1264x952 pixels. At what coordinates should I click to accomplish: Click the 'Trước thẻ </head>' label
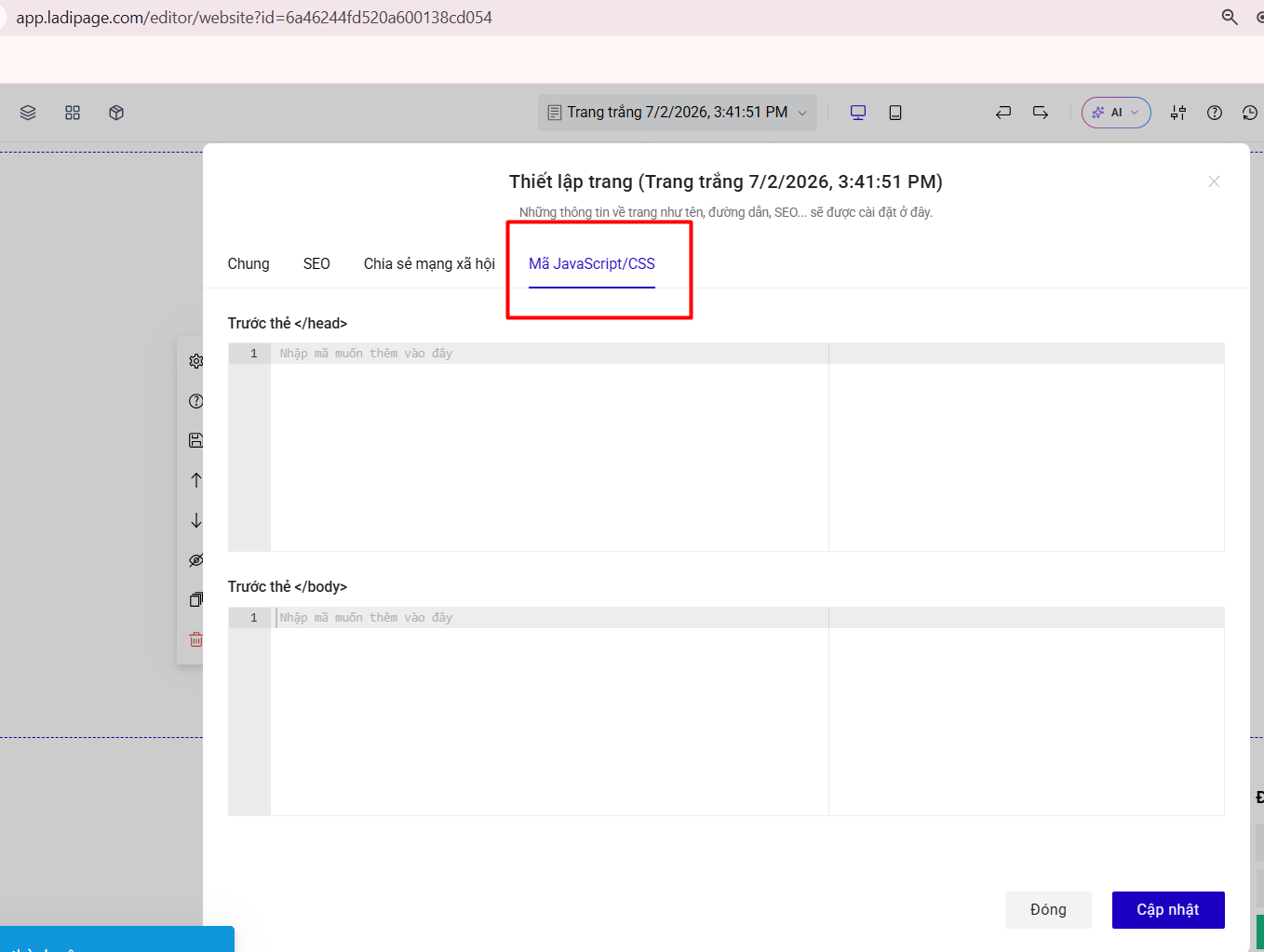click(288, 324)
